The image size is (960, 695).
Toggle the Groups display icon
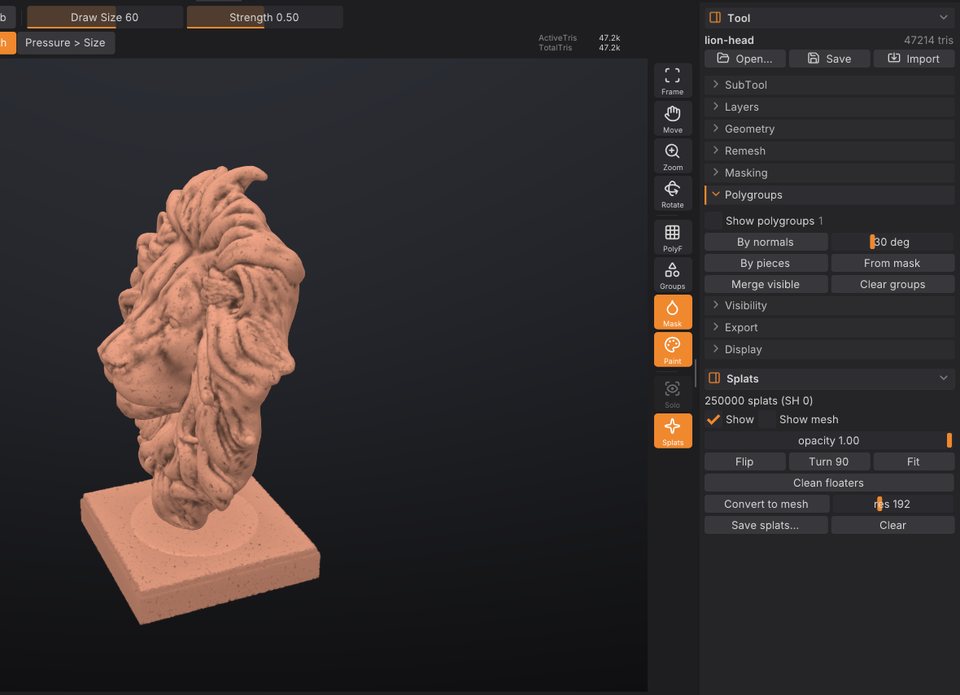click(x=672, y=275)
